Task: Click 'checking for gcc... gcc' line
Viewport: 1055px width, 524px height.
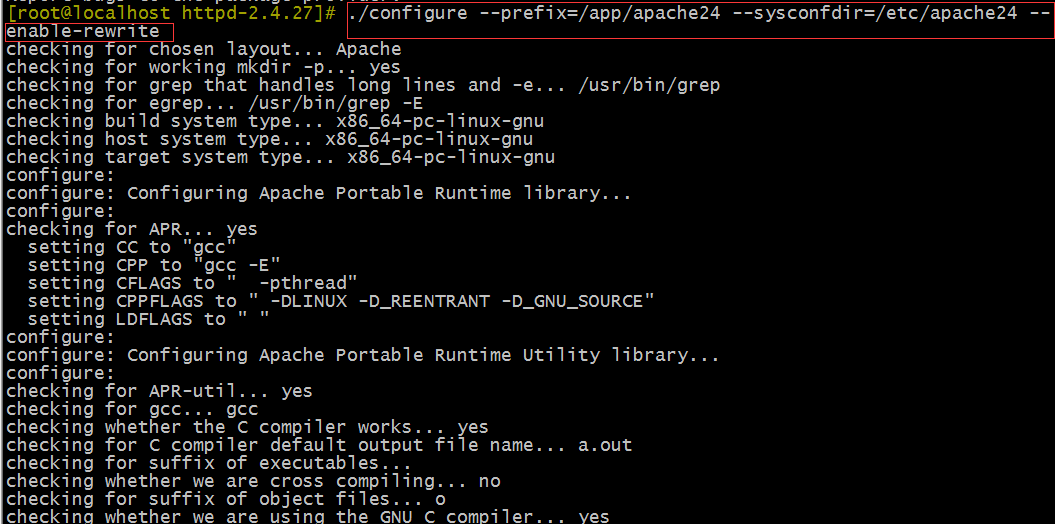Action: point(132,409)
